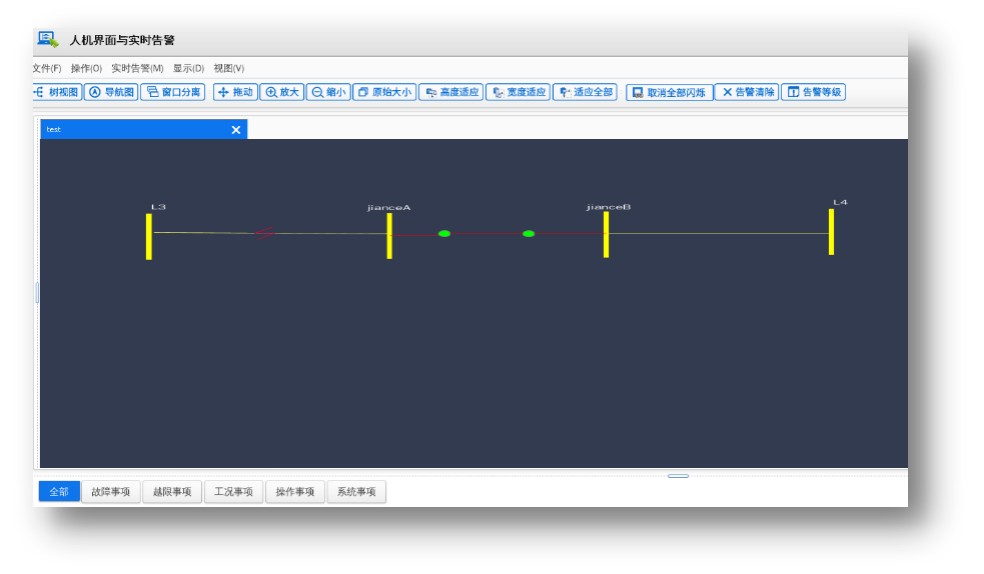Screen dimensions: 984x574
Task: Select the L4 yellow busbar
Action: click(x=832, y=232)
